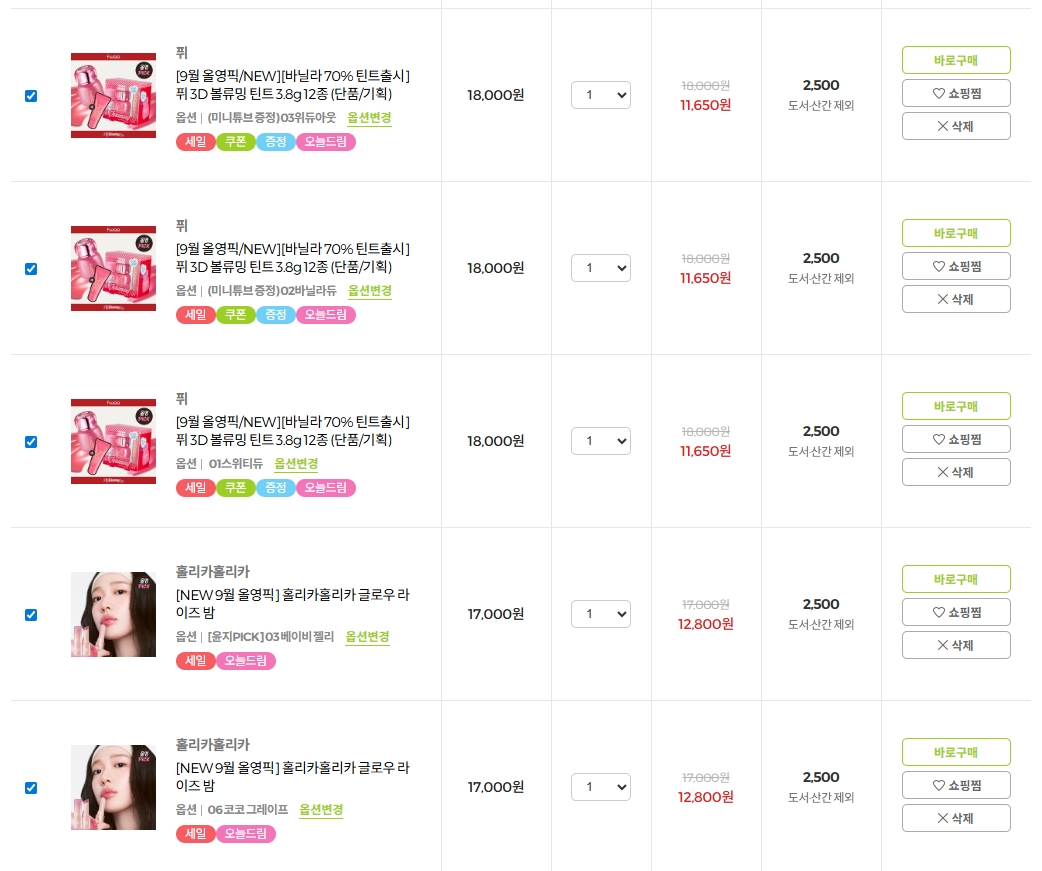This screenshot has width=1042, height=871.
Task: Open quantity dropdown for 03위듀아웃 tint
Action: pyautogui.click(x=601, y=95)
